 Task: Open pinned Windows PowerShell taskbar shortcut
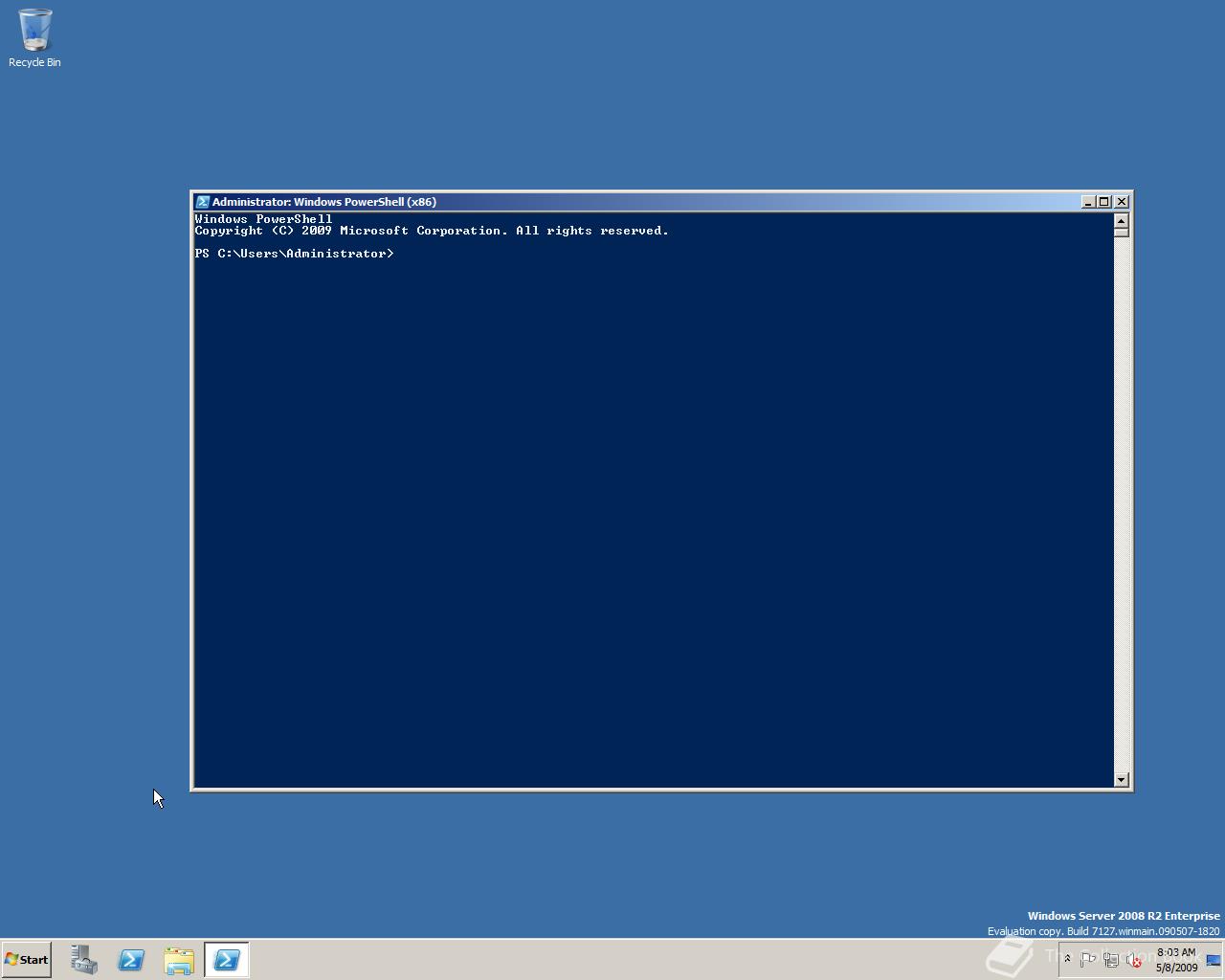pos(131,960)
